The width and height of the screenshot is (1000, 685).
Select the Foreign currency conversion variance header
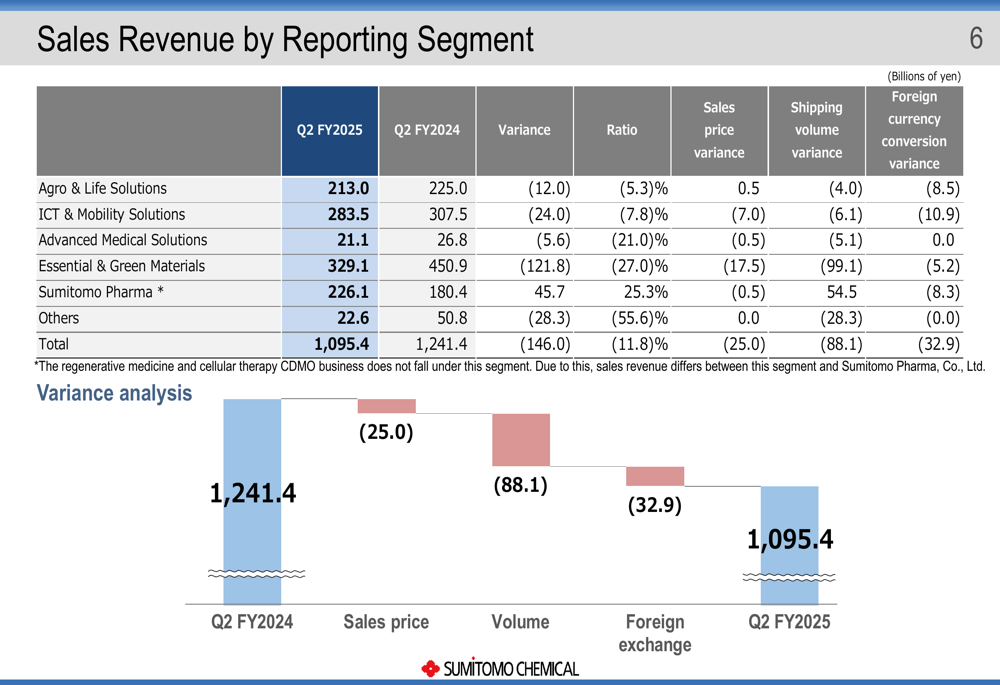913,130
